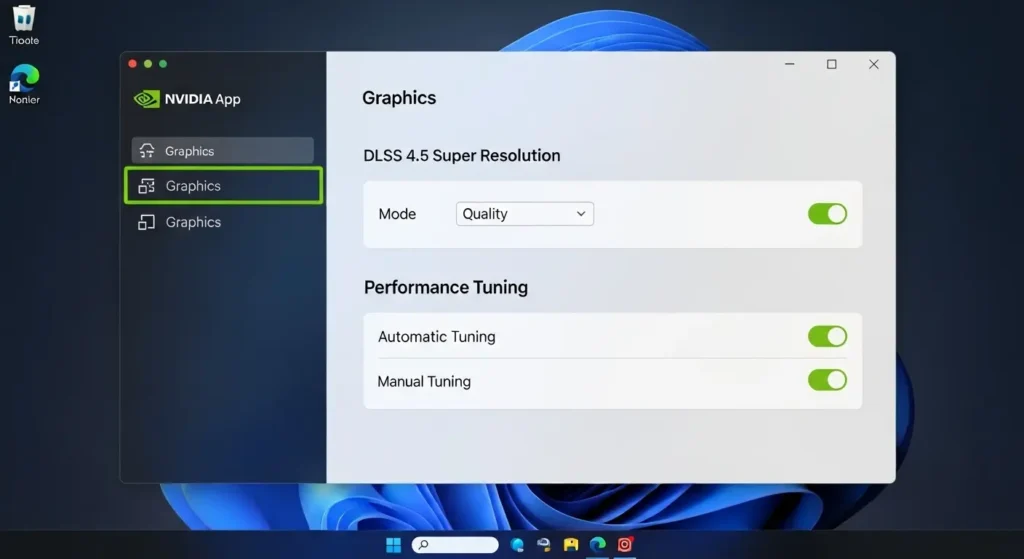Minimize the NVIDIA App window
The height and width of the screenshot is (559, 1024).
pos(790,64)
